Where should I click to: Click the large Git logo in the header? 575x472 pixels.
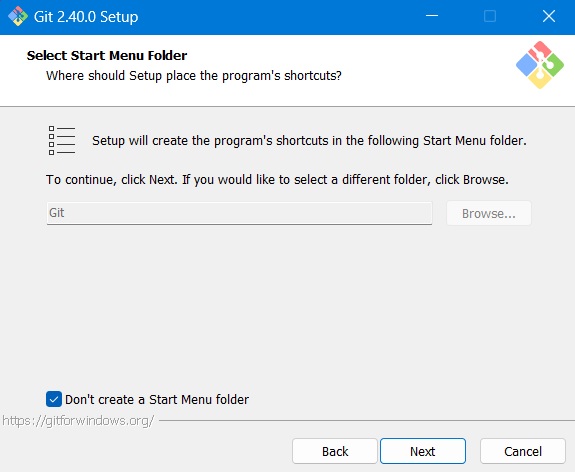540,65
